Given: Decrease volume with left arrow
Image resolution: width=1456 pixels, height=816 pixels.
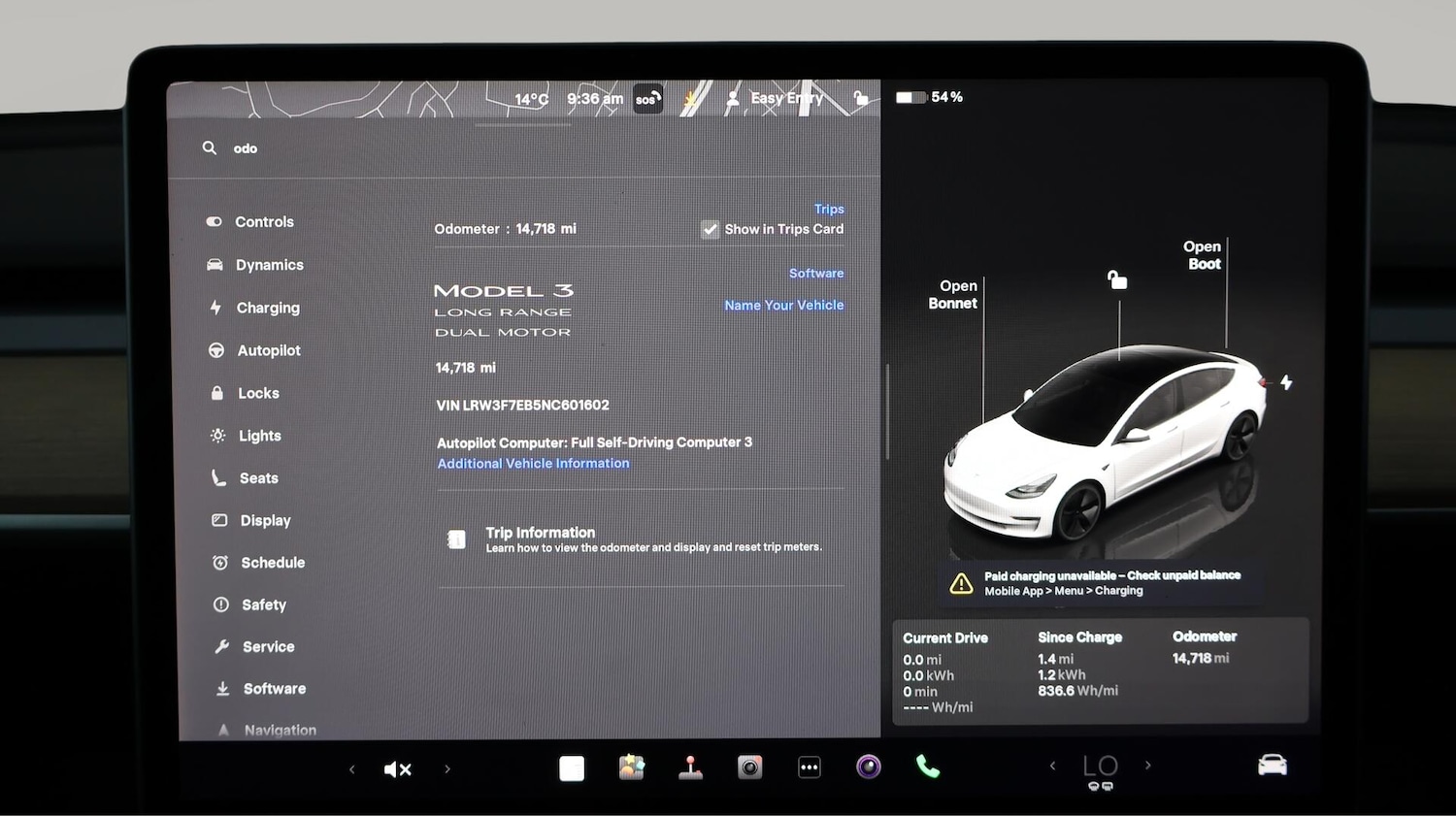Looking at the screenshot, I should point(351,769).
